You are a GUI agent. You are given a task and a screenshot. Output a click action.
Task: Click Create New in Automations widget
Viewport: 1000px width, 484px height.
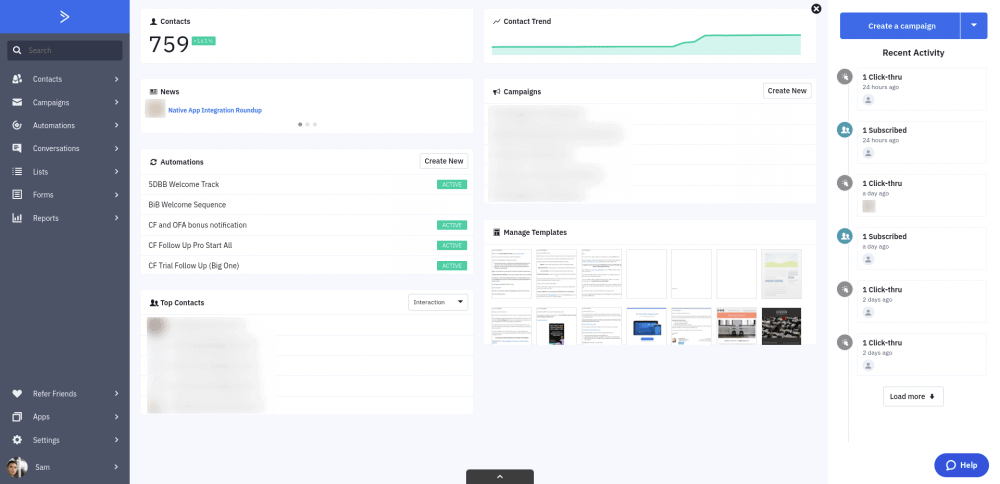(444, 161)
